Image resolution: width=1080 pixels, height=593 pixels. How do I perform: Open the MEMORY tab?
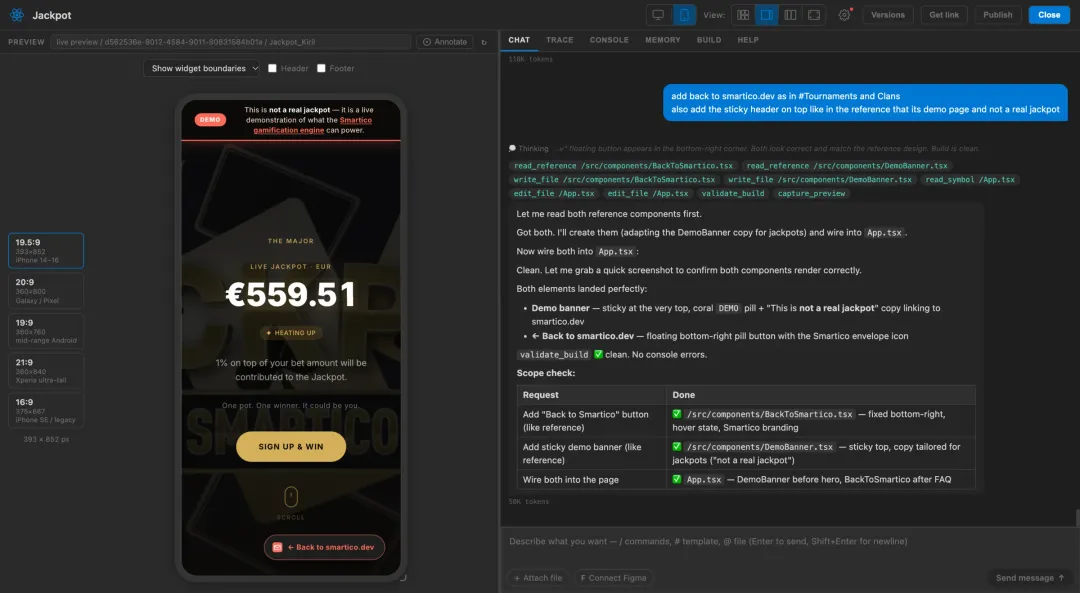click(663, 40)
